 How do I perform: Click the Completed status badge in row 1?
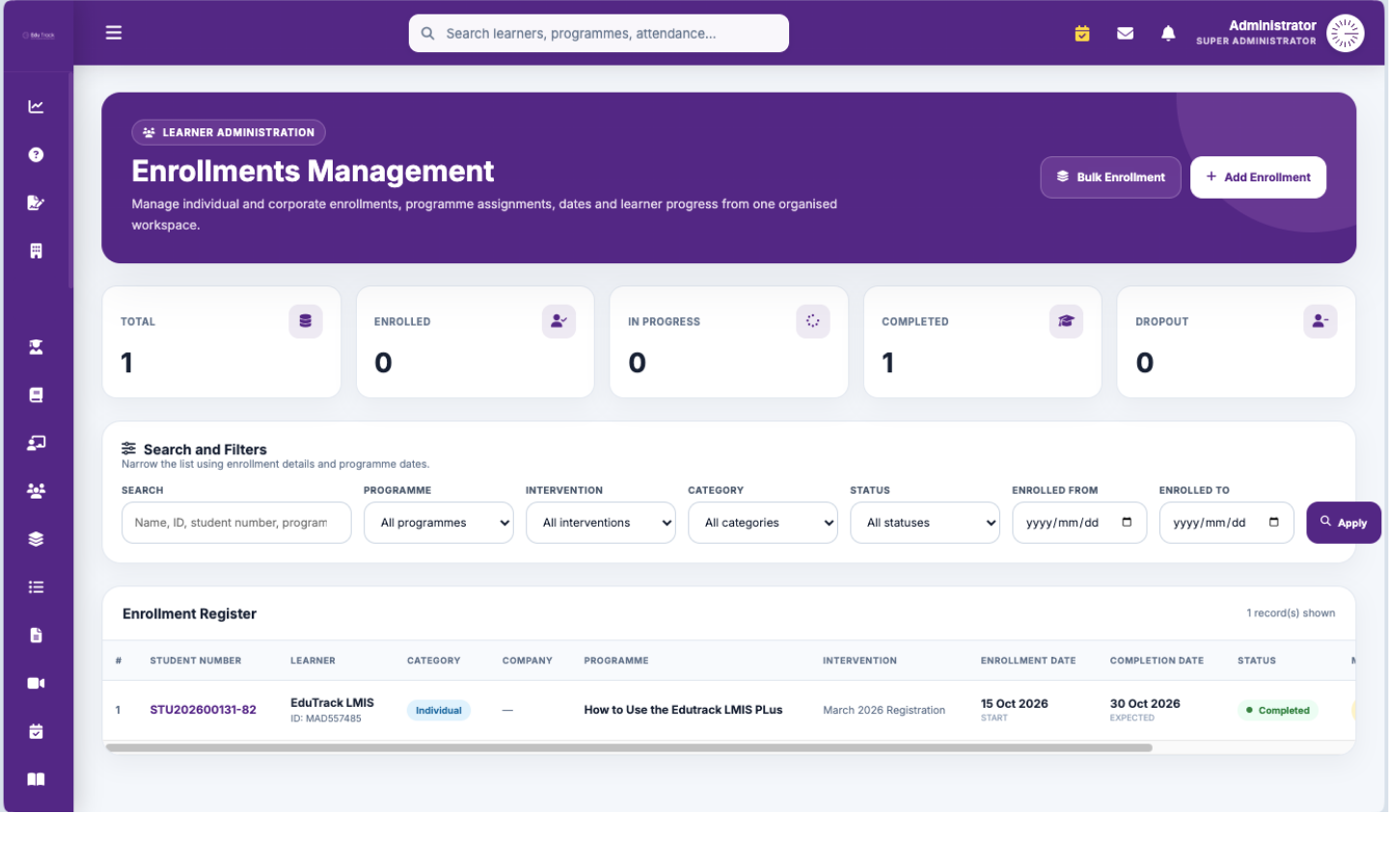click(1278, 711)
